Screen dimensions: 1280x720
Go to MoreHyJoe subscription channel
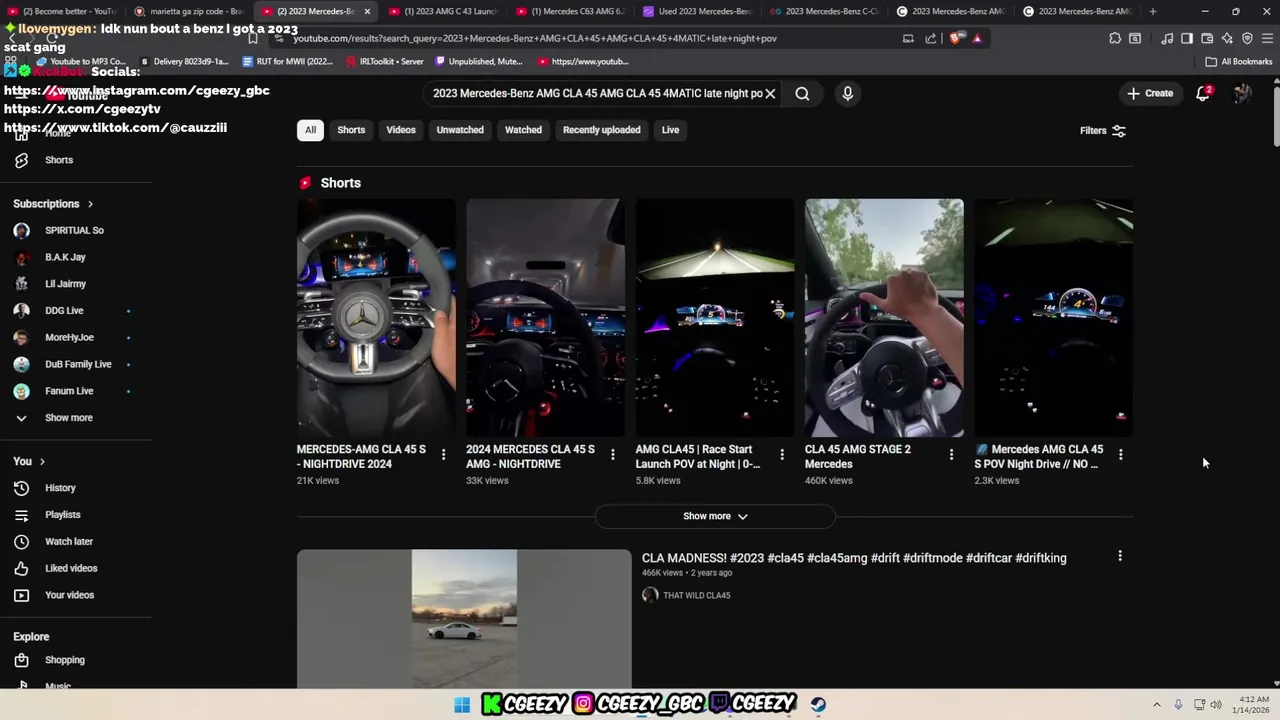[x=70, y=338]
